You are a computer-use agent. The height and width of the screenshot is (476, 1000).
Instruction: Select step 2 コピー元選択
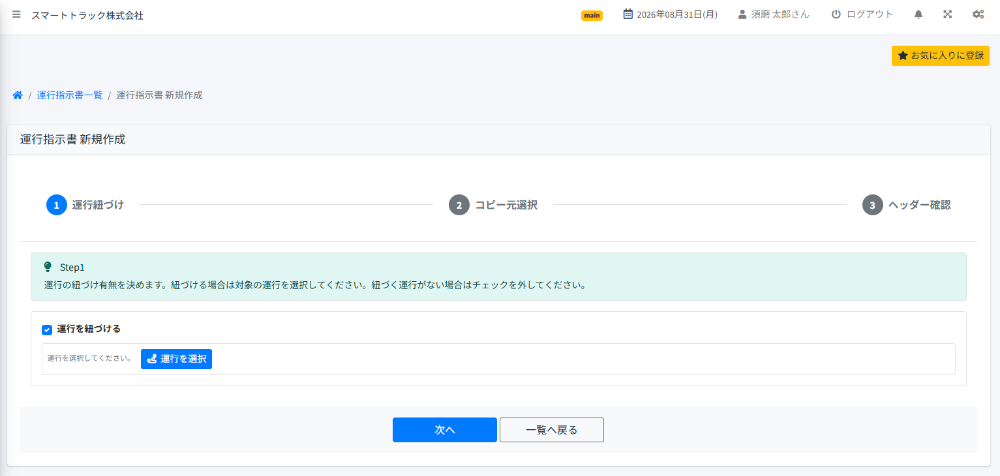(493, 205)
